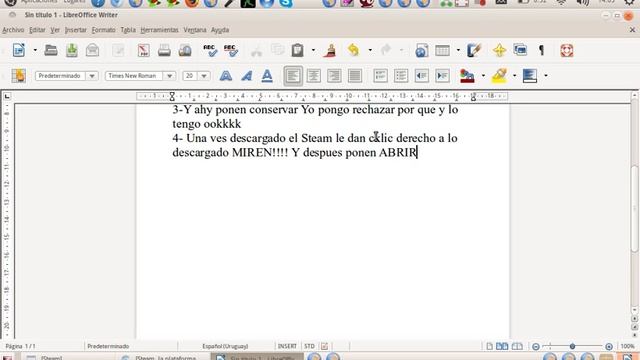
Task: Open the Herramientas menu
Action: click(159, 30)
